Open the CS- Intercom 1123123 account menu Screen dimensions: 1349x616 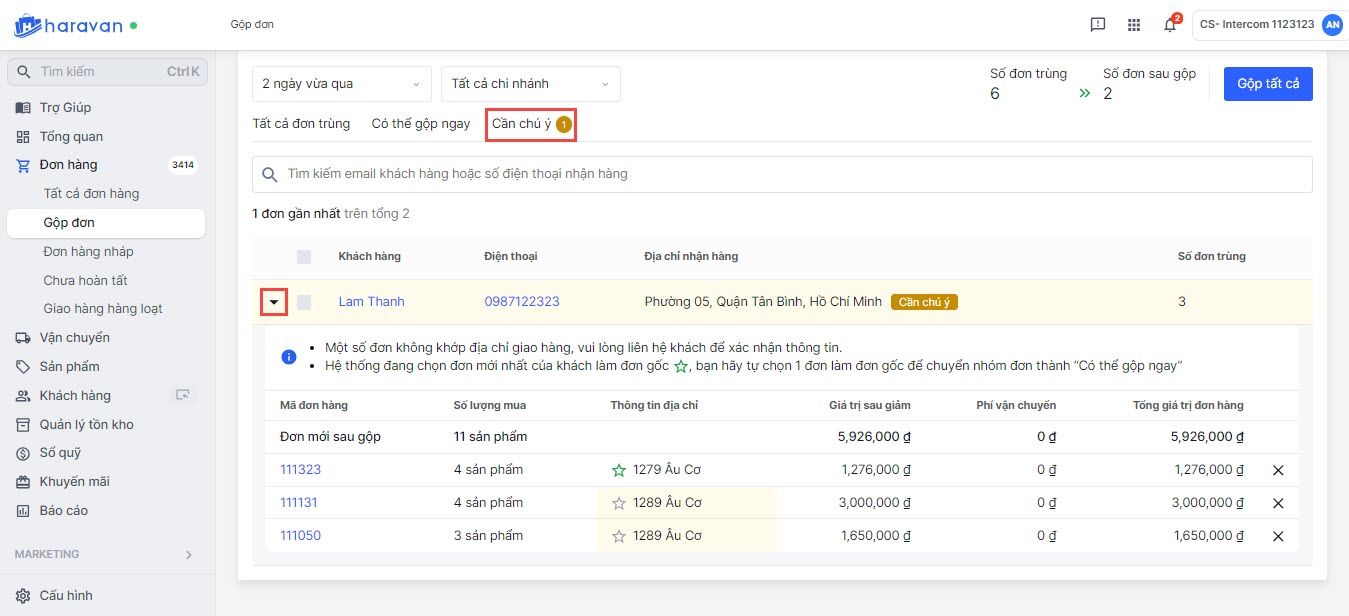point(1270,25)
